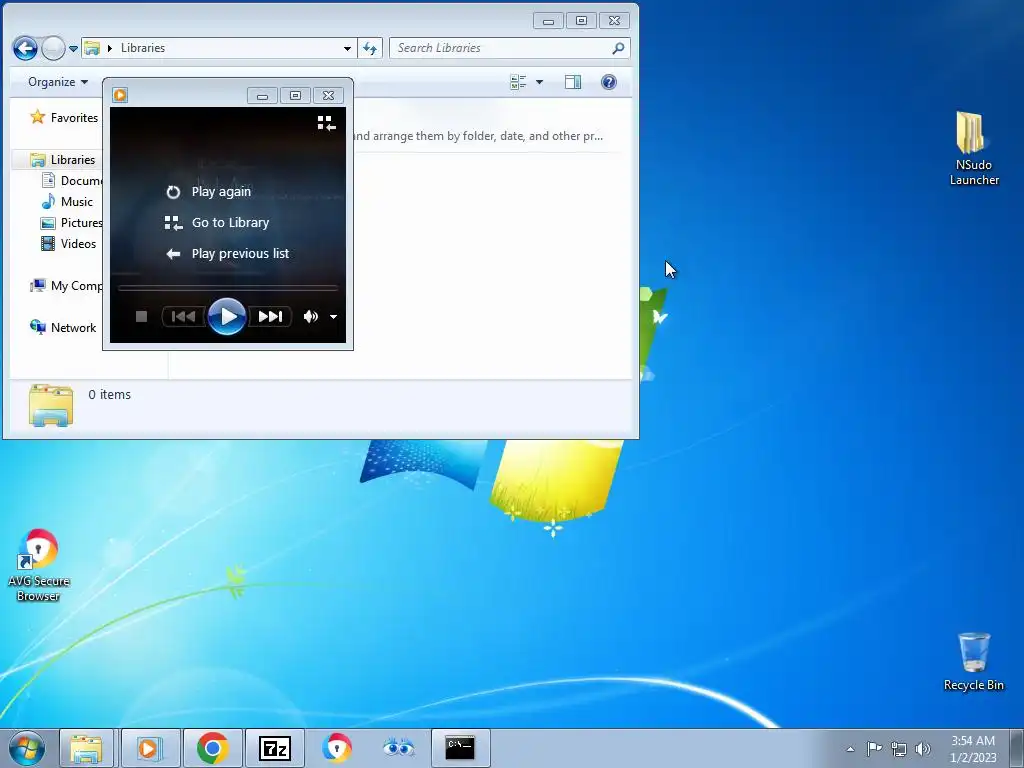1024x768 pixels.
Task: Click the path arrow before Libraries
Action: point(110,48)
